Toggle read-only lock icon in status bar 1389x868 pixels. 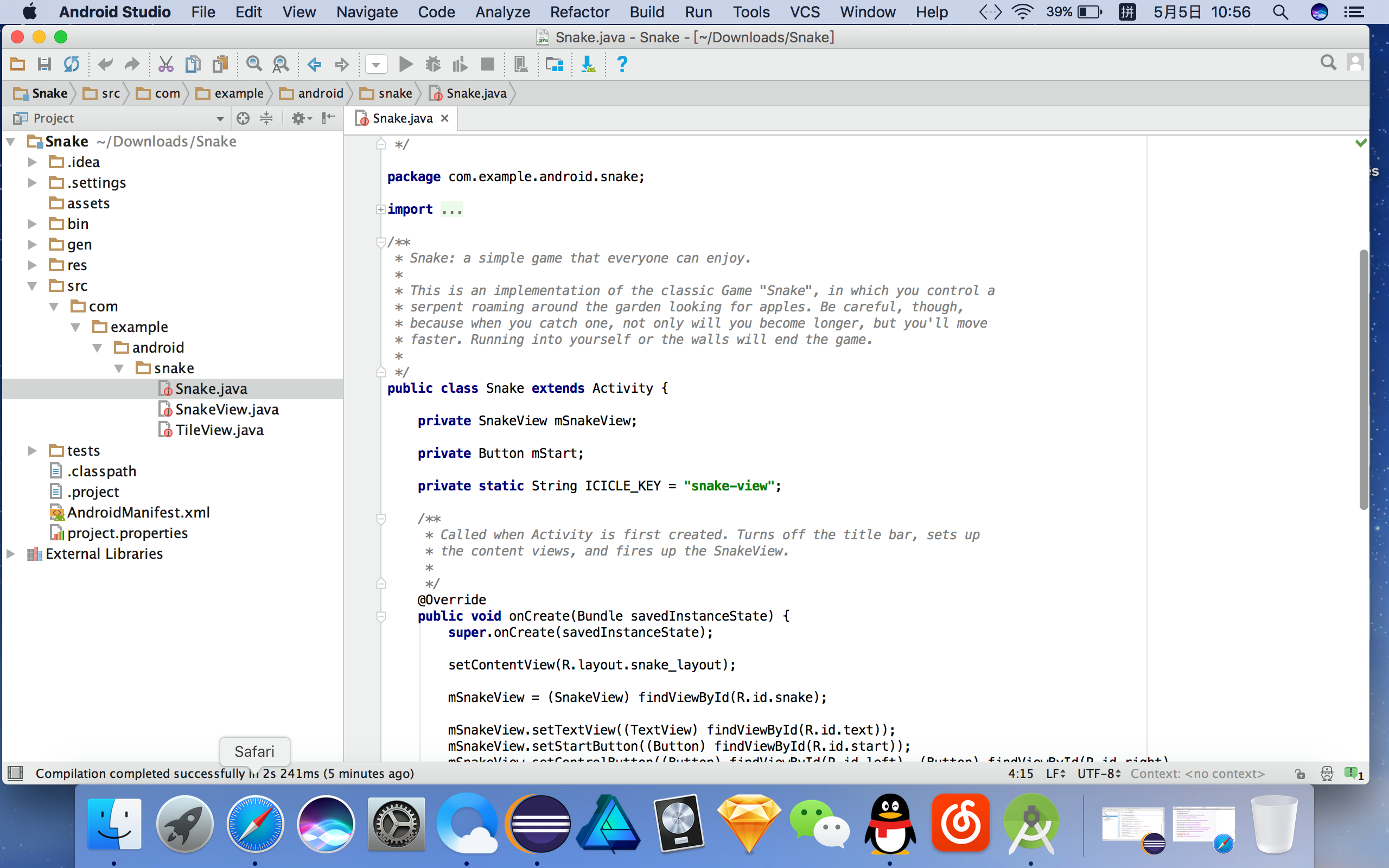coord(1300,774)
